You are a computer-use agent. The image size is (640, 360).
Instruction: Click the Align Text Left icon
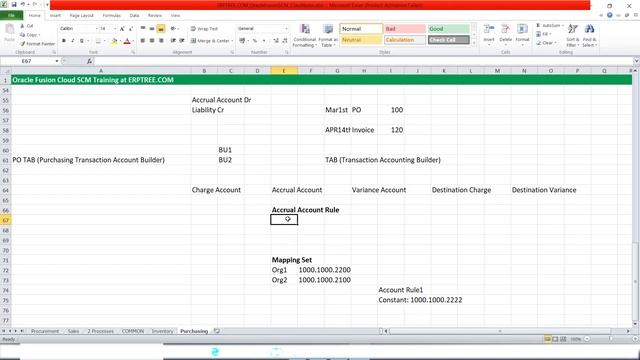(143, 41)
